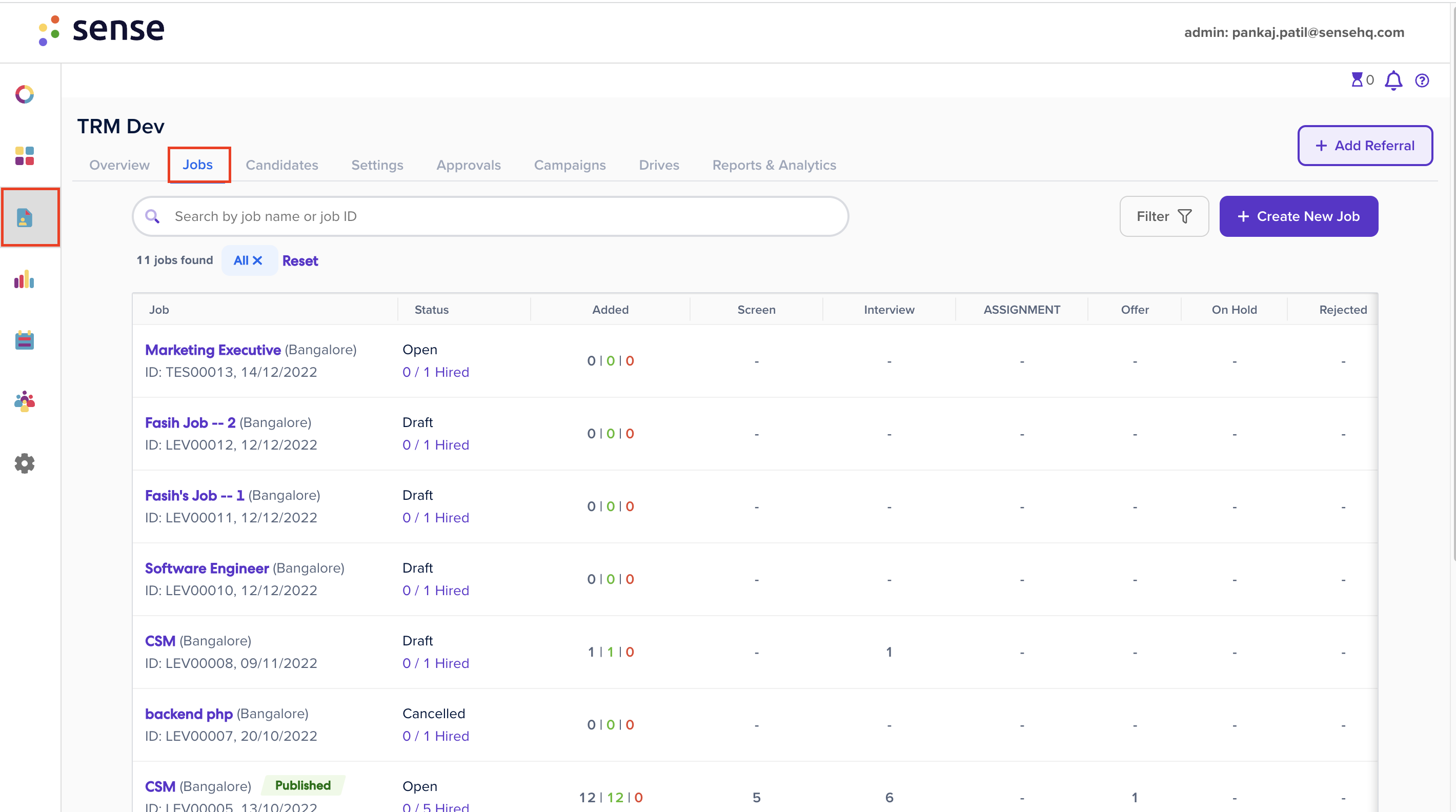Click the 11 jobs found label
The width and height of the screenshot is (1456, 812).
tap(175, 260)
